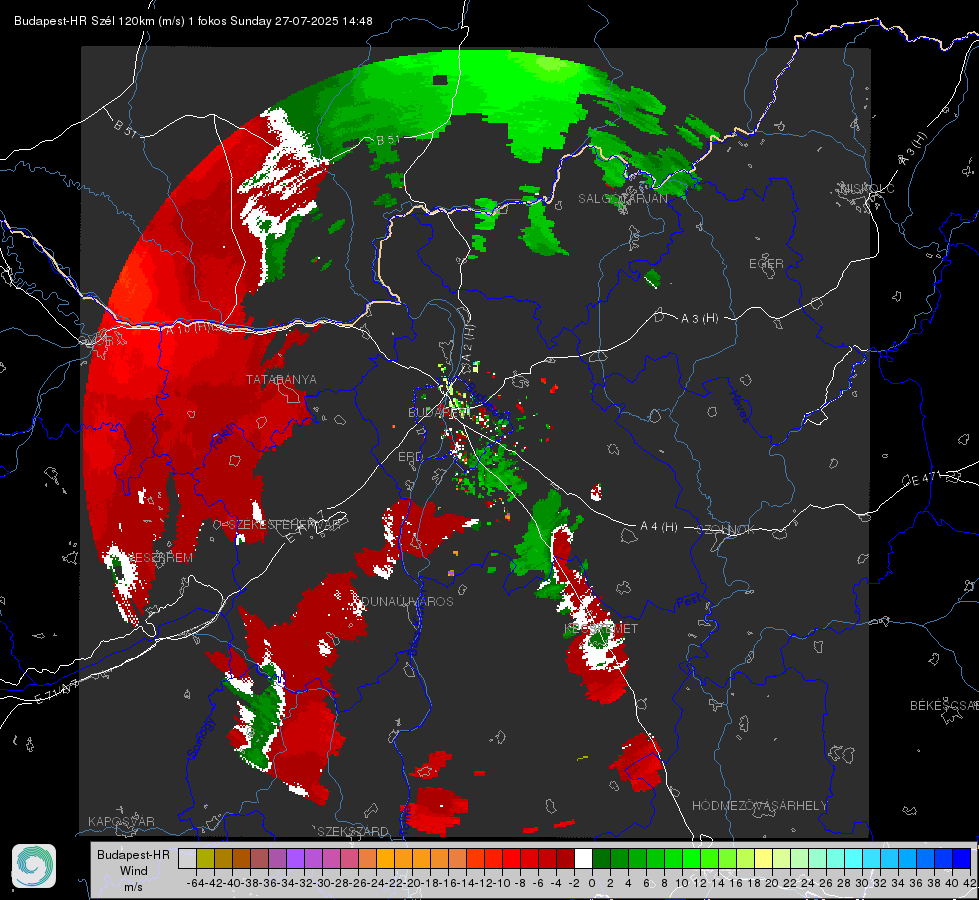This screenshot has height=900, width=979.
Task: Click the Budapest-HR legend title
Action: (x=133, y=854)
